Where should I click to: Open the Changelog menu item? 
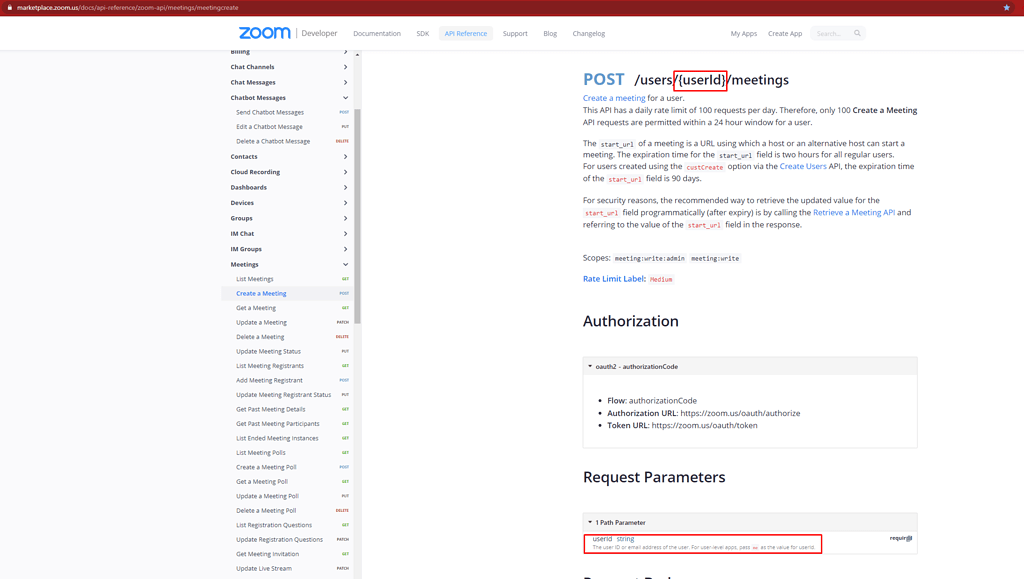[589, 33]
